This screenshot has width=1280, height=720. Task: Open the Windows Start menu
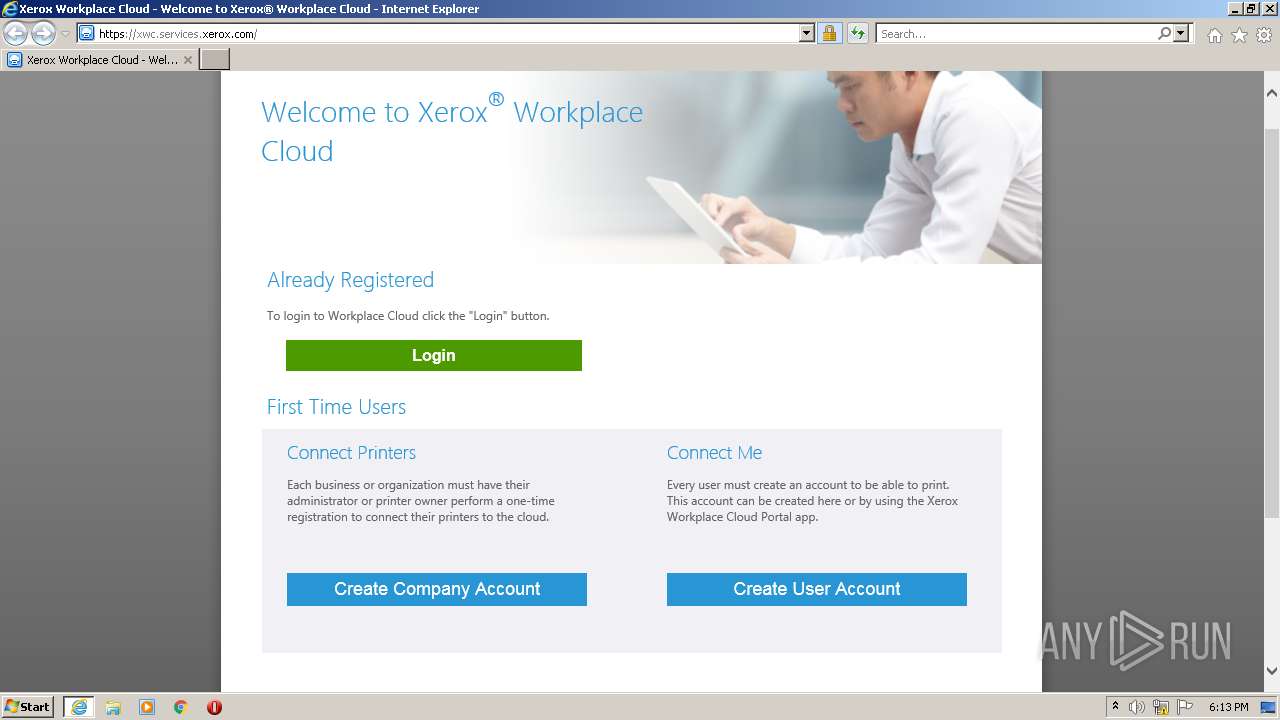[28, 707]
